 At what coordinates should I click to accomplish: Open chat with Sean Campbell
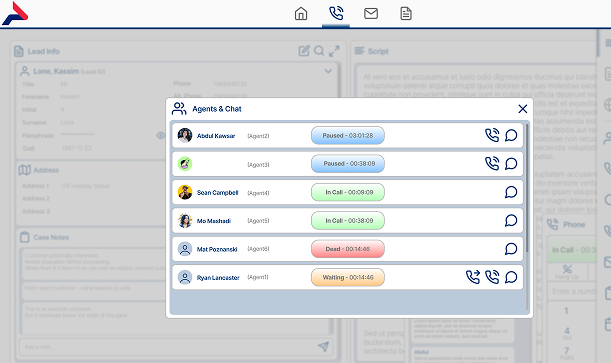coord(511,192)
